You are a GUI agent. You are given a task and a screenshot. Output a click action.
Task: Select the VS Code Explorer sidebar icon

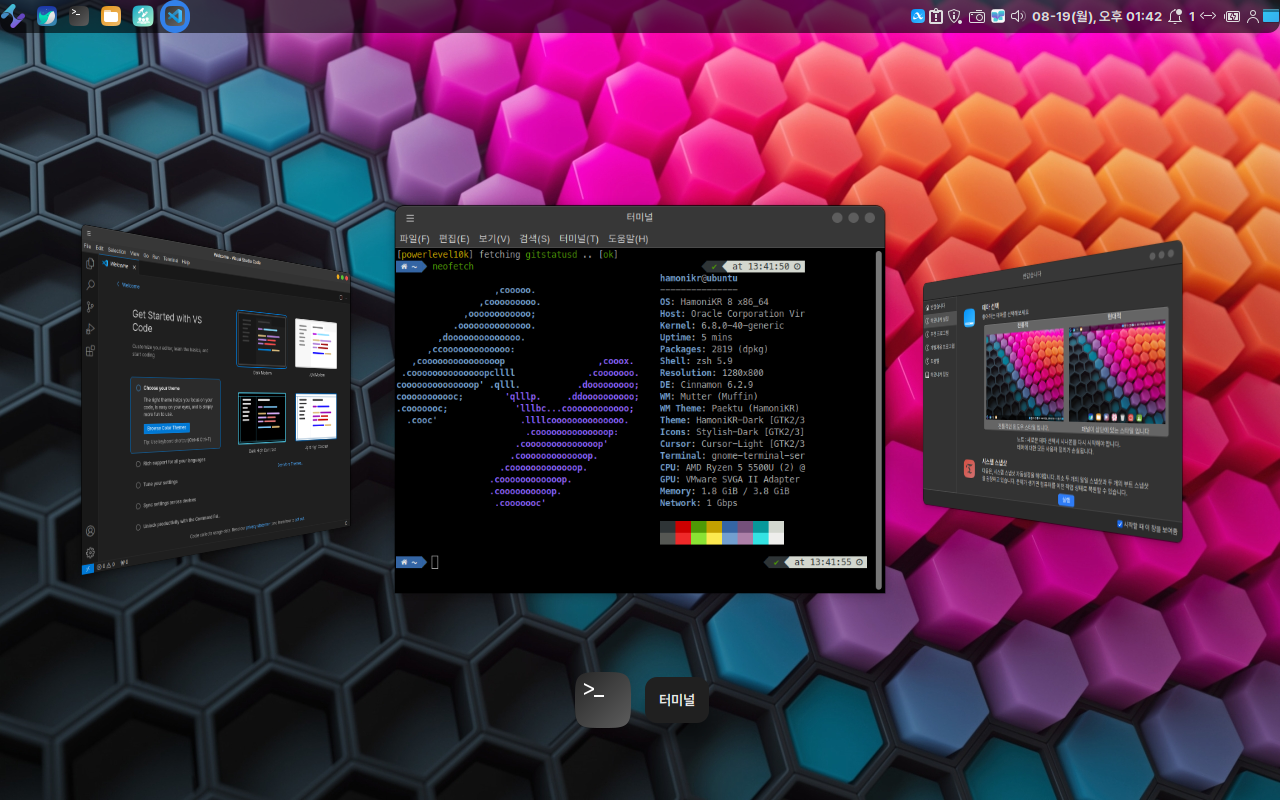tap(90, 263)
